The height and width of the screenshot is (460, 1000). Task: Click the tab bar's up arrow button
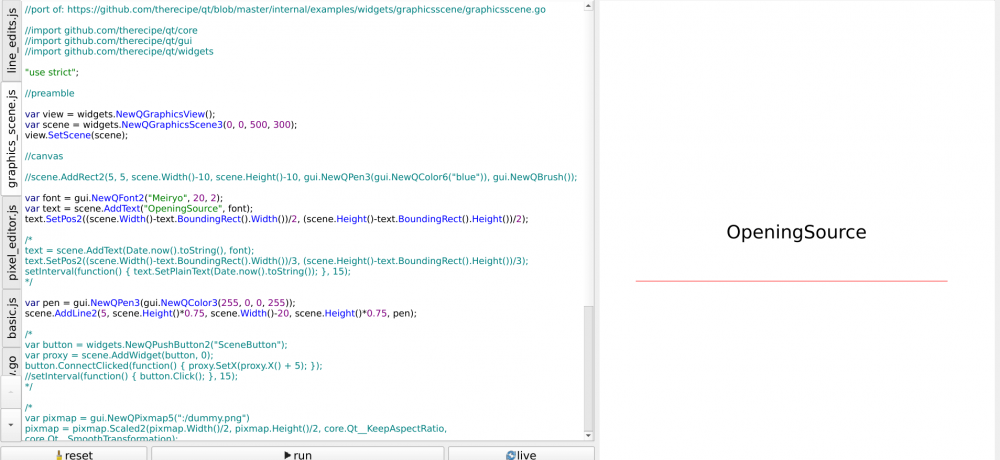11,392
